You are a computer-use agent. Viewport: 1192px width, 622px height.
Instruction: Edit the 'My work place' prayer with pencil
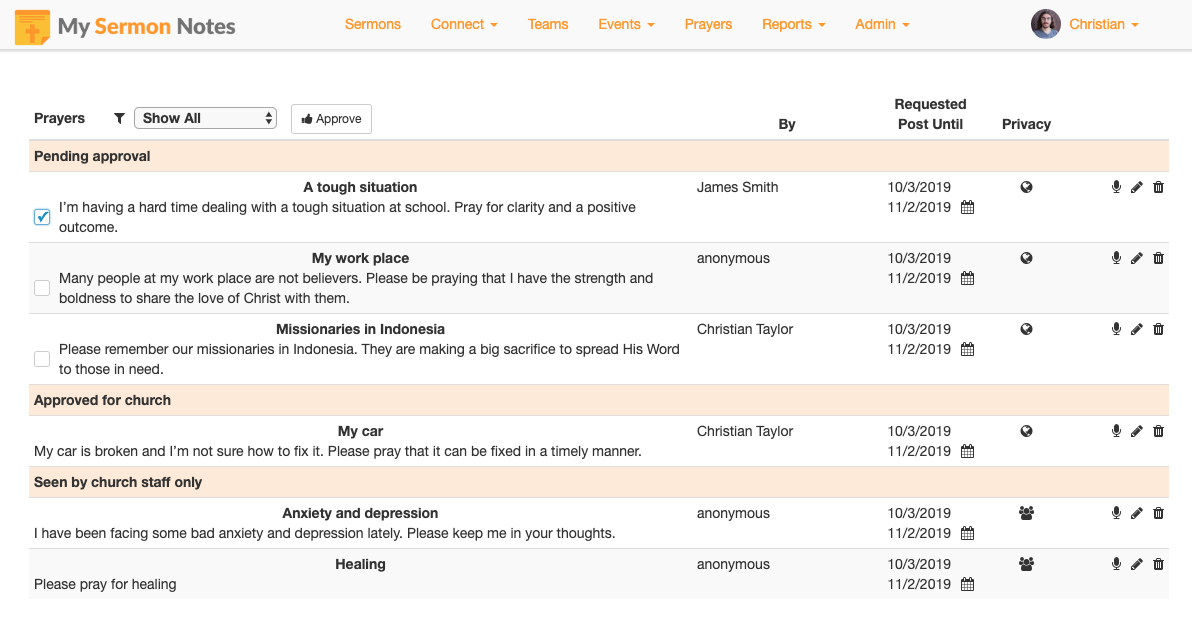pyautogui.click(x=1136, y=258)
